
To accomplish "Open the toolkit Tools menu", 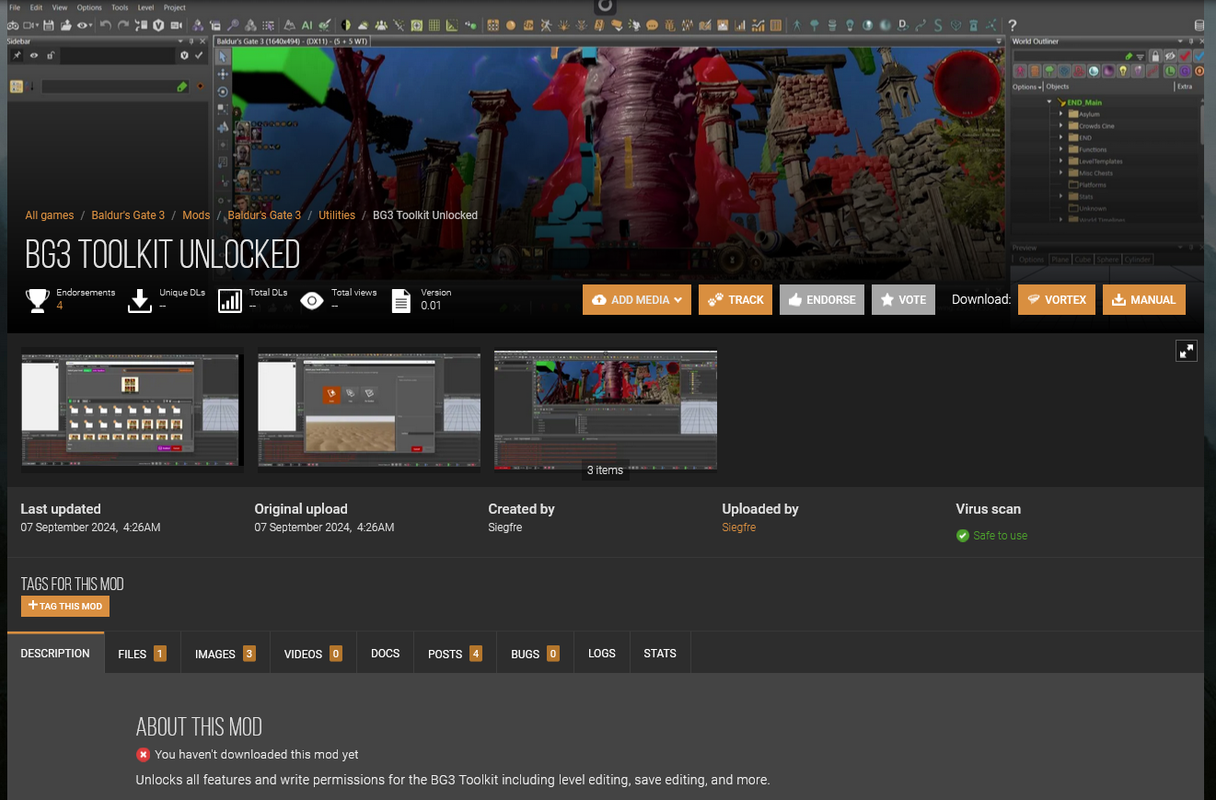I will point(119,7).
